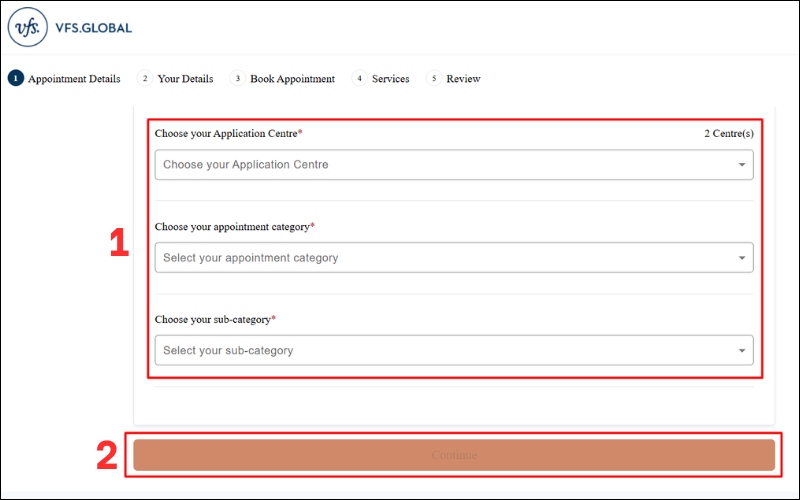This screenshot has width=800, height=500.
Task: Switch to the Your Details step label
Action: click(x=185, y=79)
